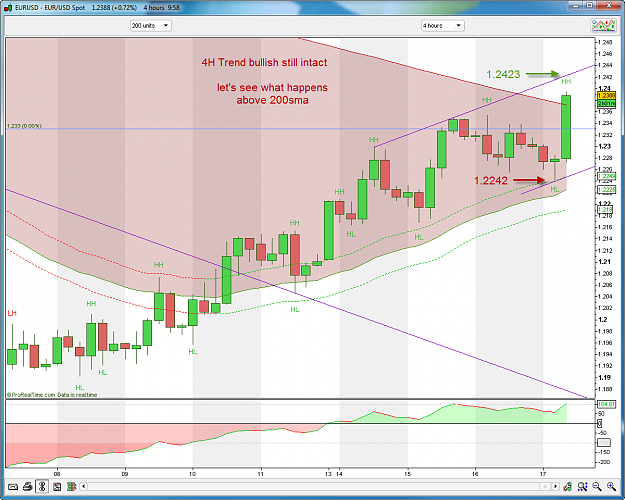Screen dimensions: 625x500
Task: Minimize the EURUSD chart window
Action: [x=574, y=6]
